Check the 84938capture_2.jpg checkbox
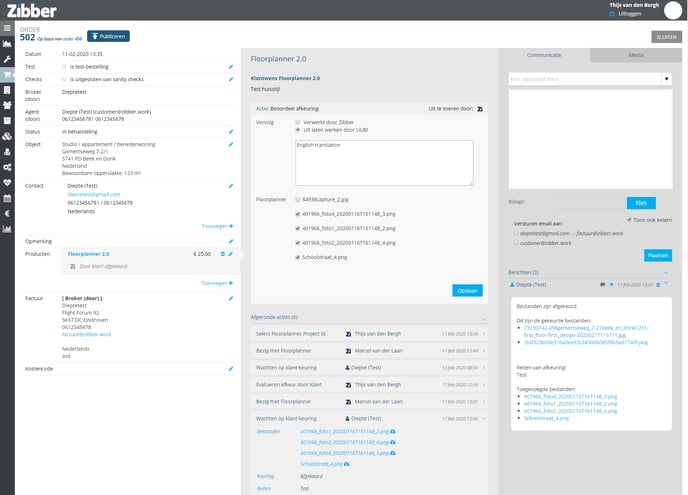Screen dimensions: 688x495 point(298,199)
